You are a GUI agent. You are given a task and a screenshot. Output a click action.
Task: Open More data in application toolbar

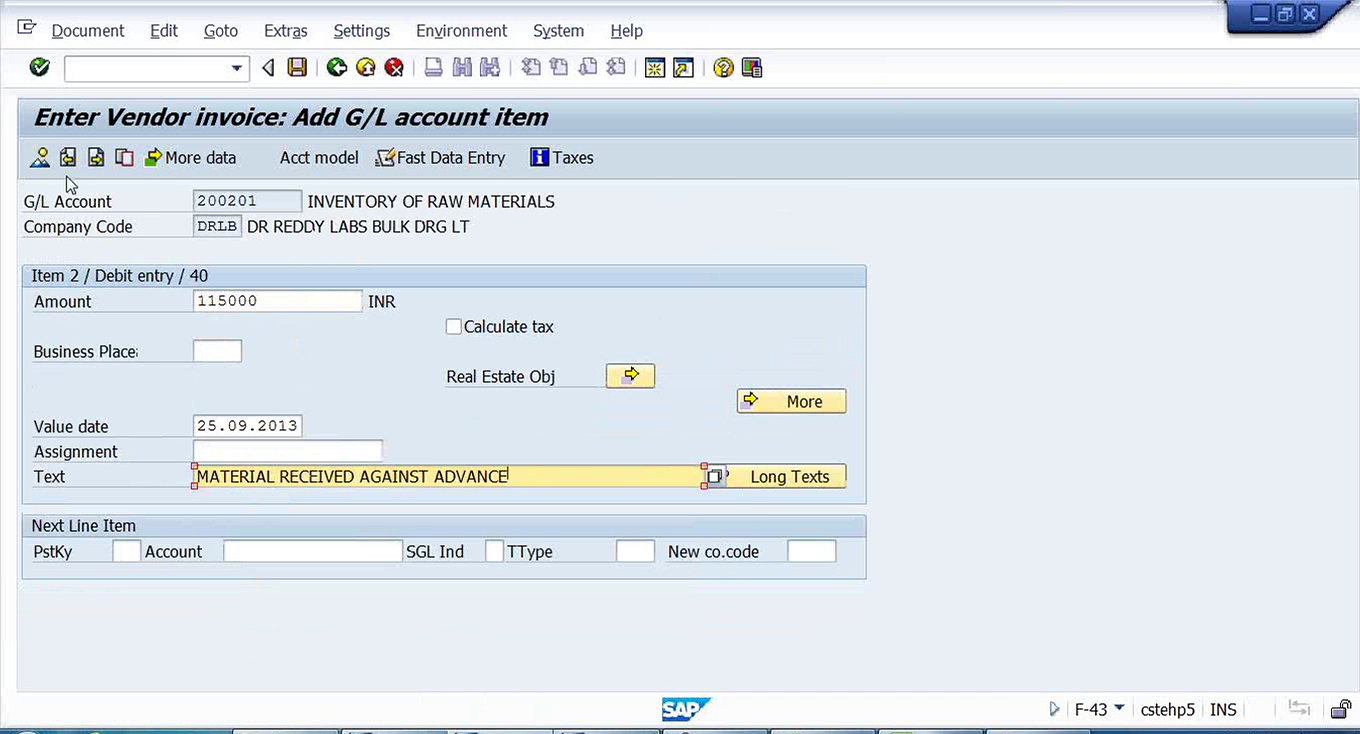pyautogui.click(x=191, y=157)
